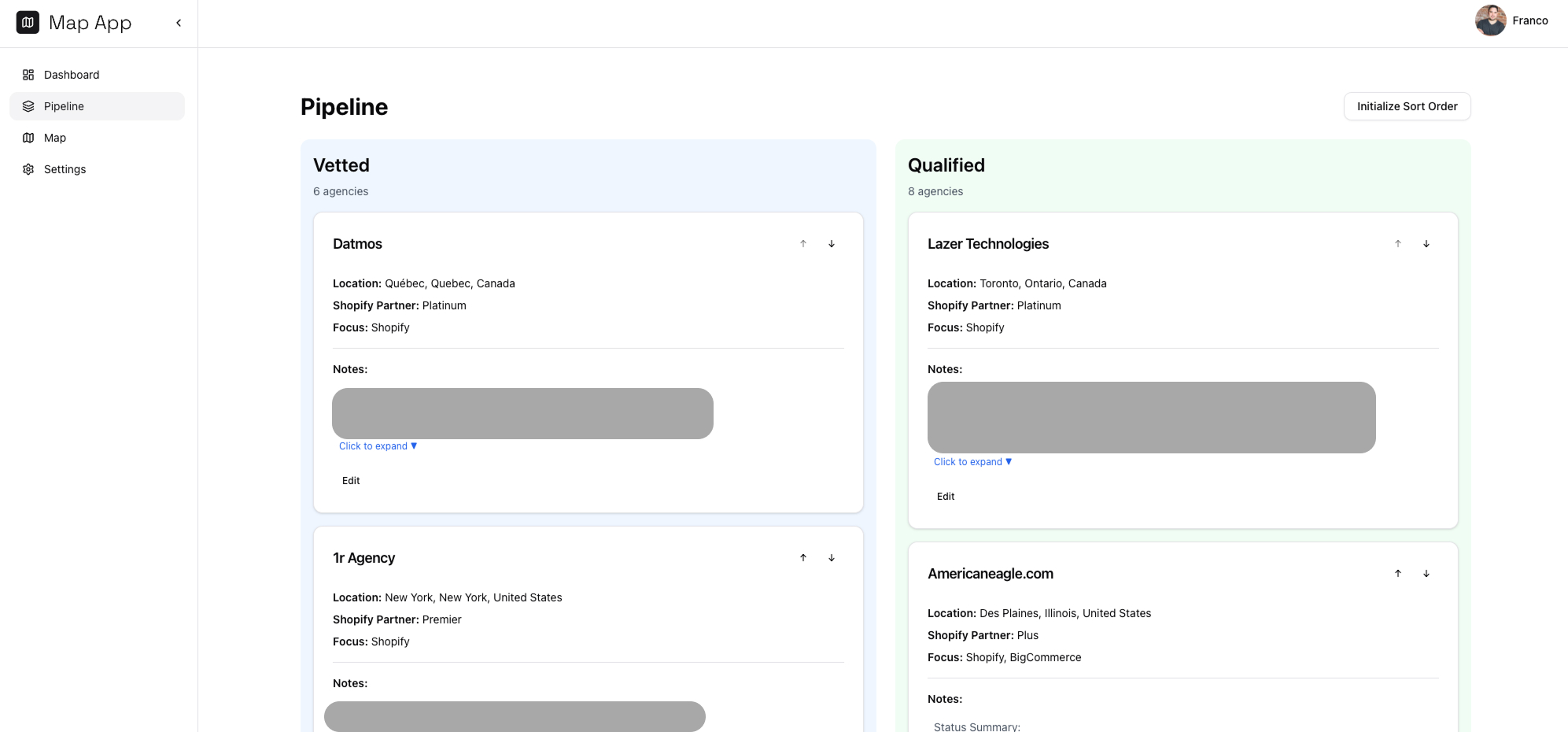
Task: Move 1r Agency down with its arrow icon
Action: point(832,557)
